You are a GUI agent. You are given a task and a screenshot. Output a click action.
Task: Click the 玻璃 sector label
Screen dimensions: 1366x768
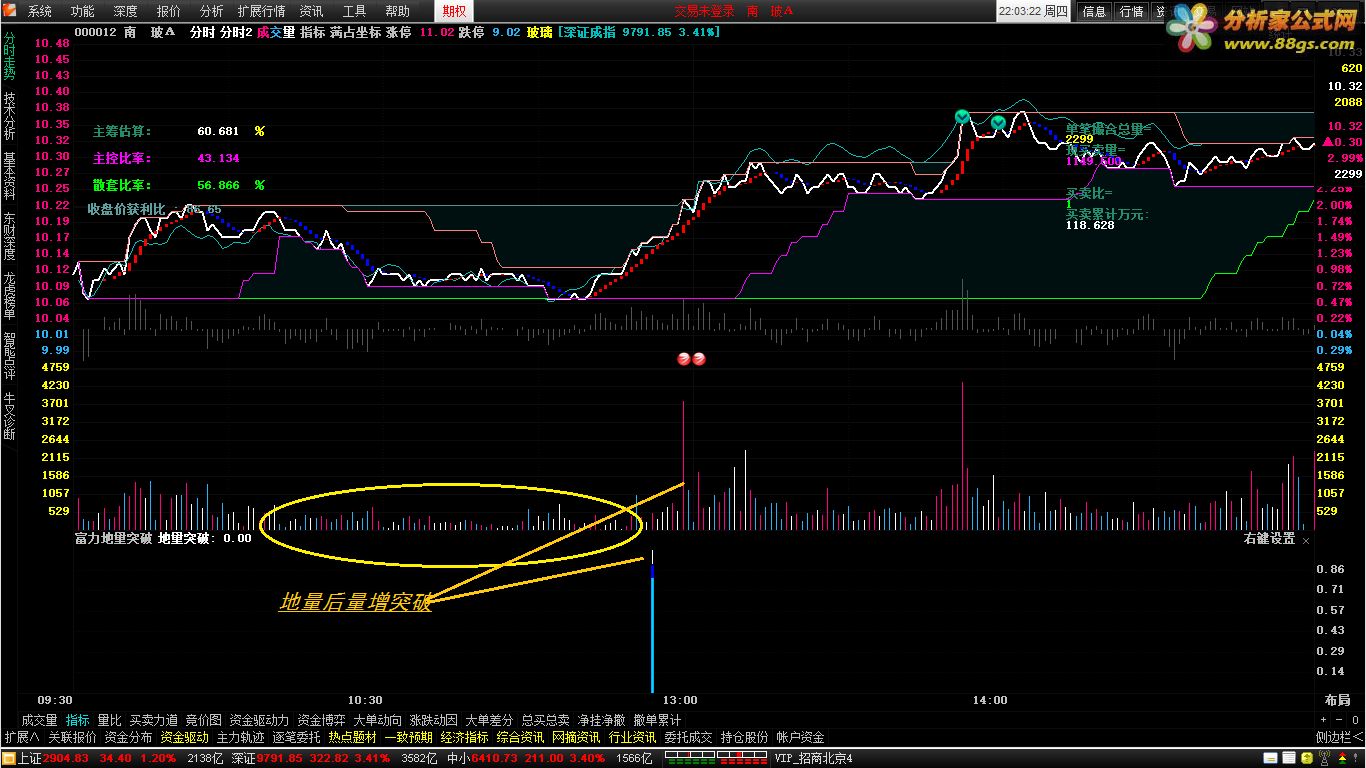(x=539, y=32)
